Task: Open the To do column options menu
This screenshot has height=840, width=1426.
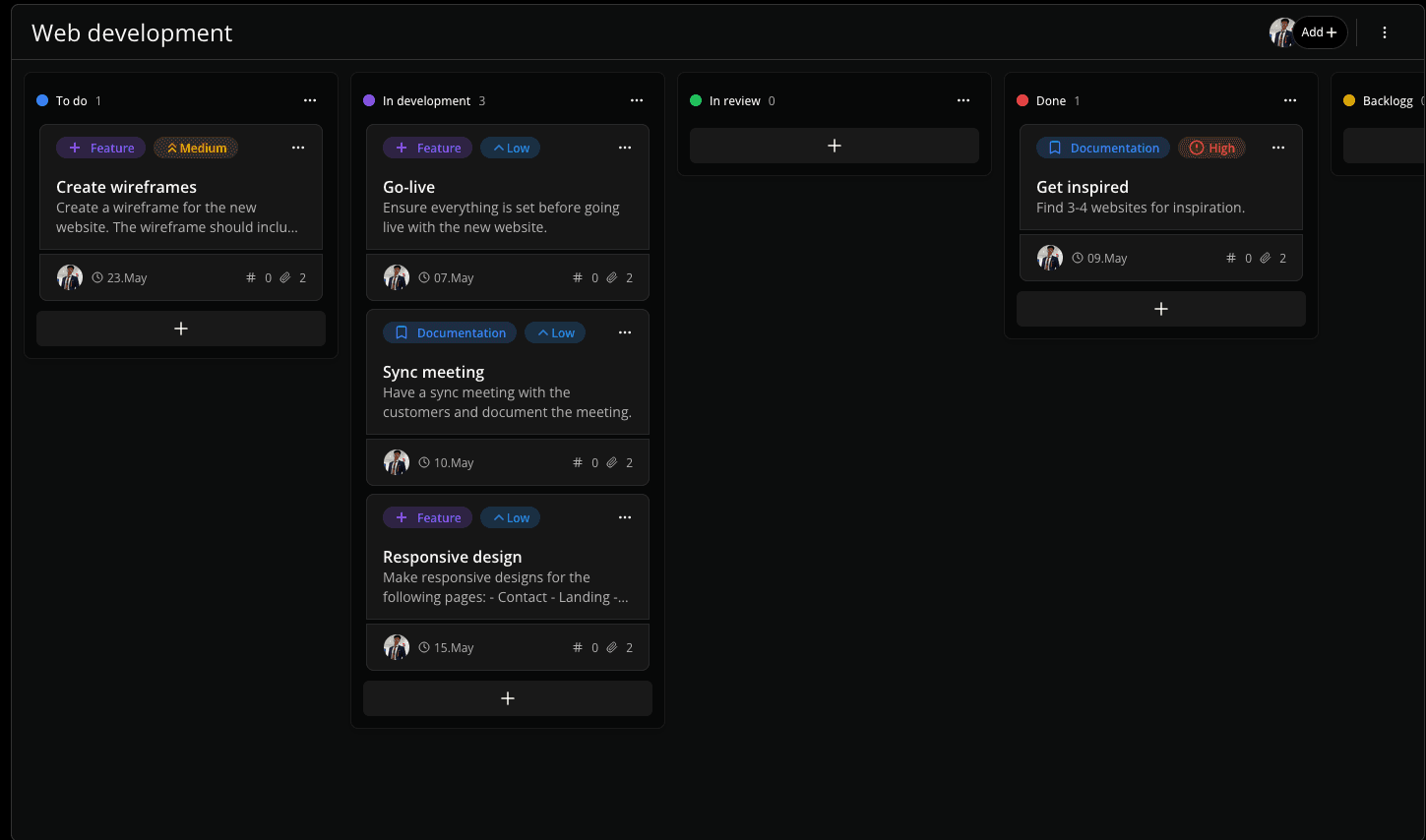Action: coord(310,100)
